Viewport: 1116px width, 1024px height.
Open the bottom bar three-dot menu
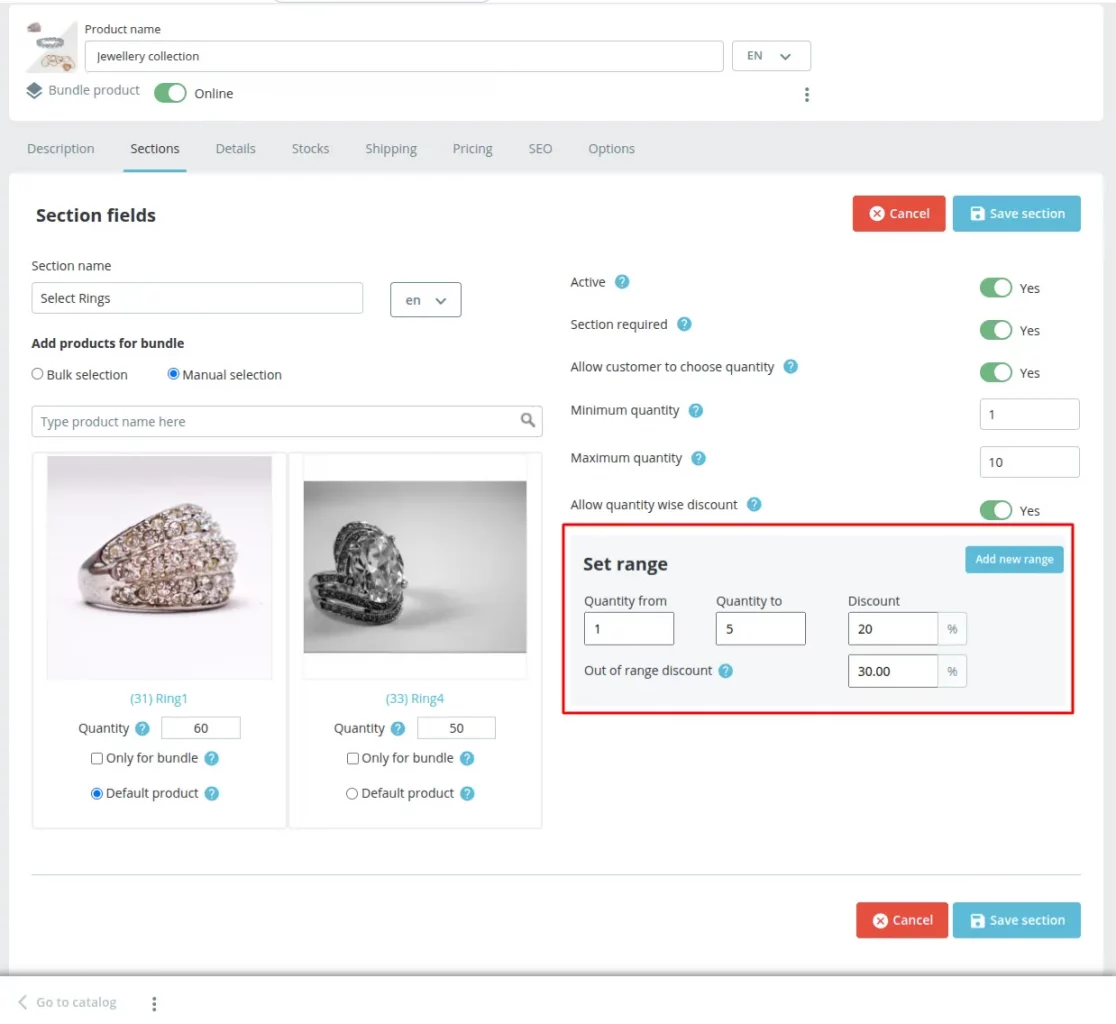[x=154, y=1003]
